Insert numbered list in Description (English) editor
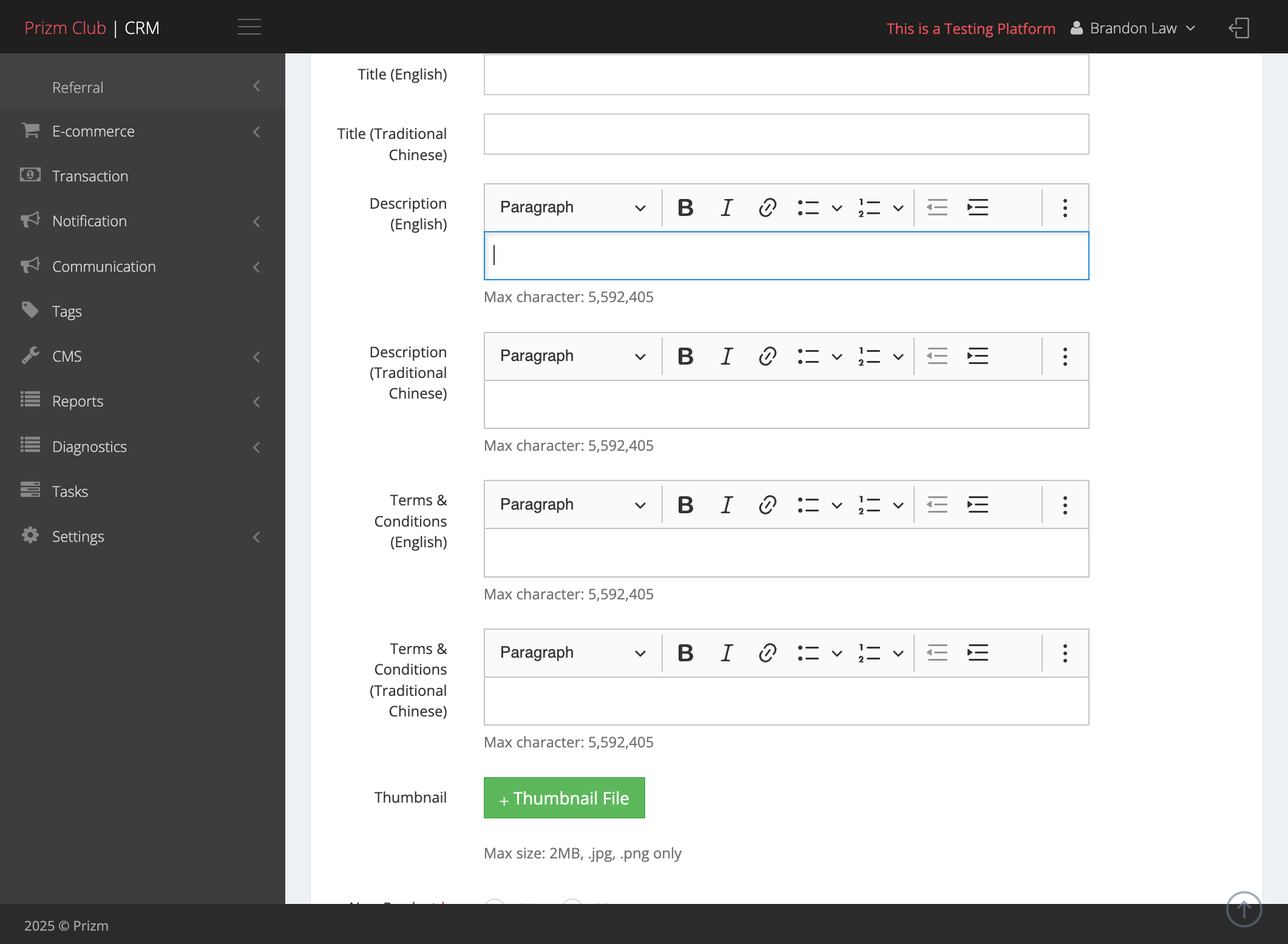This screenshot has width=1288, height=944. click(869, 207)
